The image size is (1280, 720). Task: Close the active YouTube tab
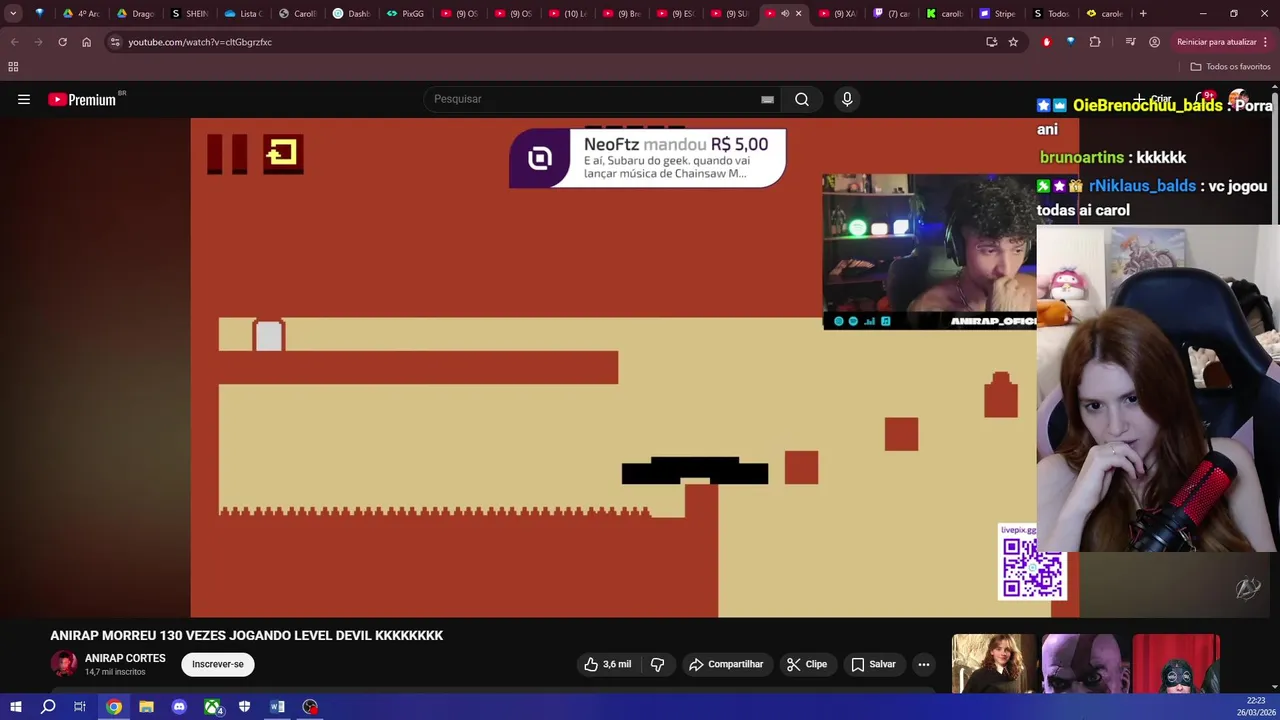pyautogui.click(x=798, y=14)
